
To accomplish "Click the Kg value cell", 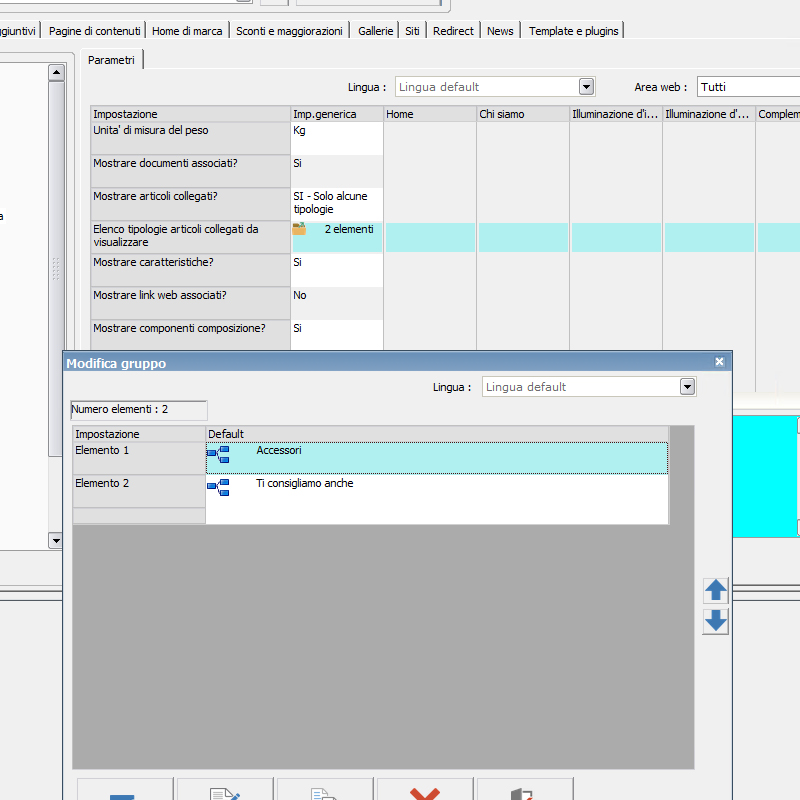I will (x=337, y=138).
